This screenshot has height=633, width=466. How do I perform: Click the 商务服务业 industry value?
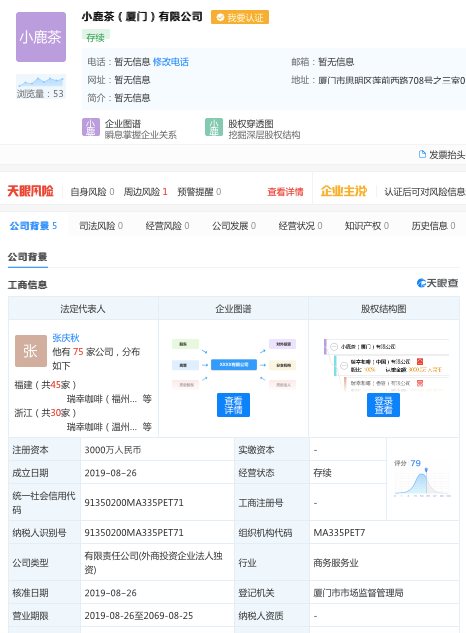tap(336, 563)
